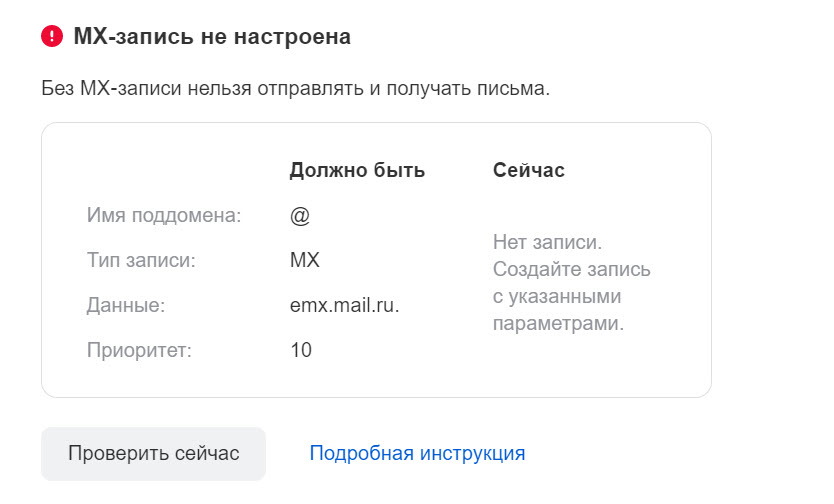Click the 'параметрами.' hint line
The image size is (834, 504).
tap(558, 323)
